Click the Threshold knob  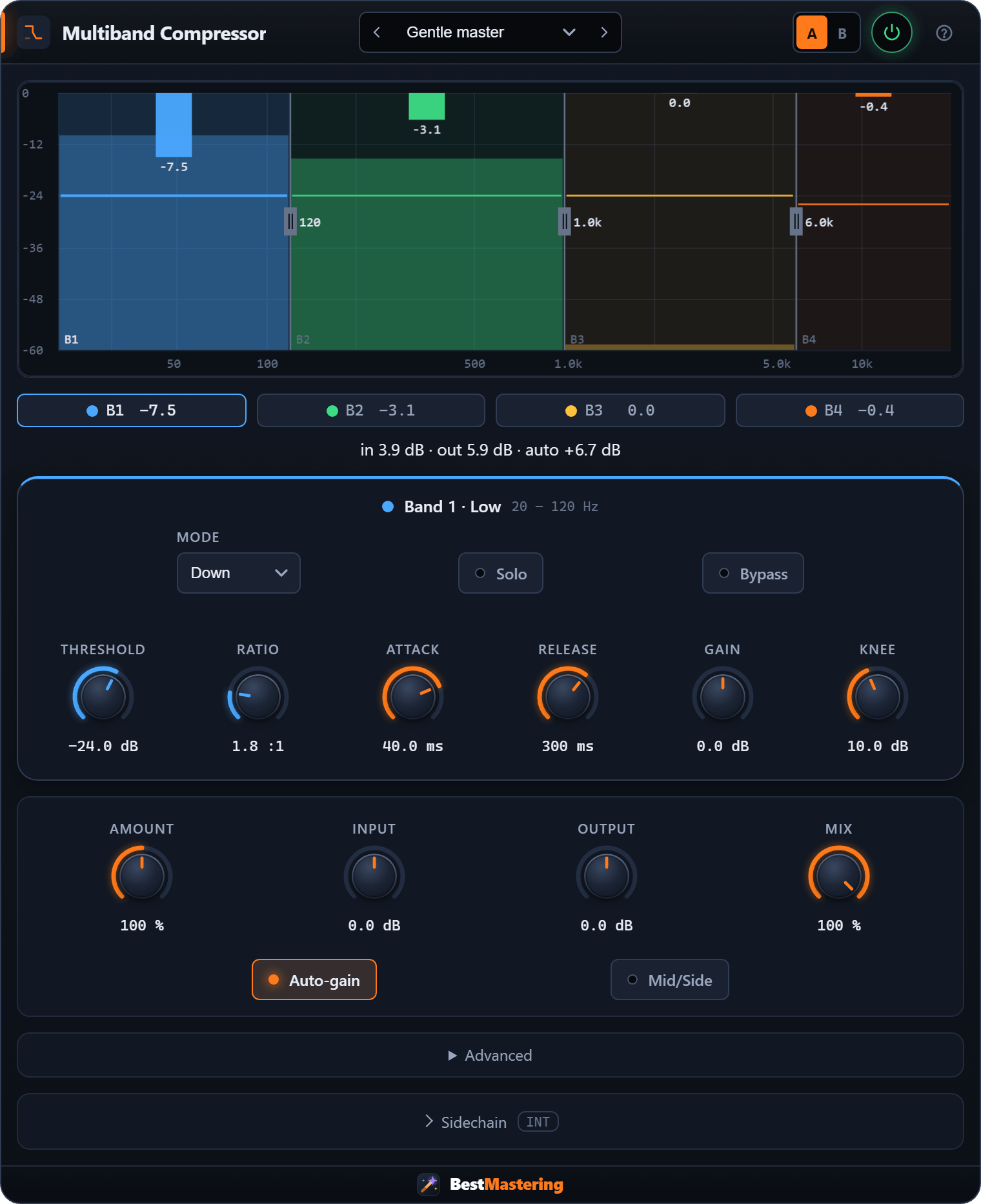click(103, 697)
